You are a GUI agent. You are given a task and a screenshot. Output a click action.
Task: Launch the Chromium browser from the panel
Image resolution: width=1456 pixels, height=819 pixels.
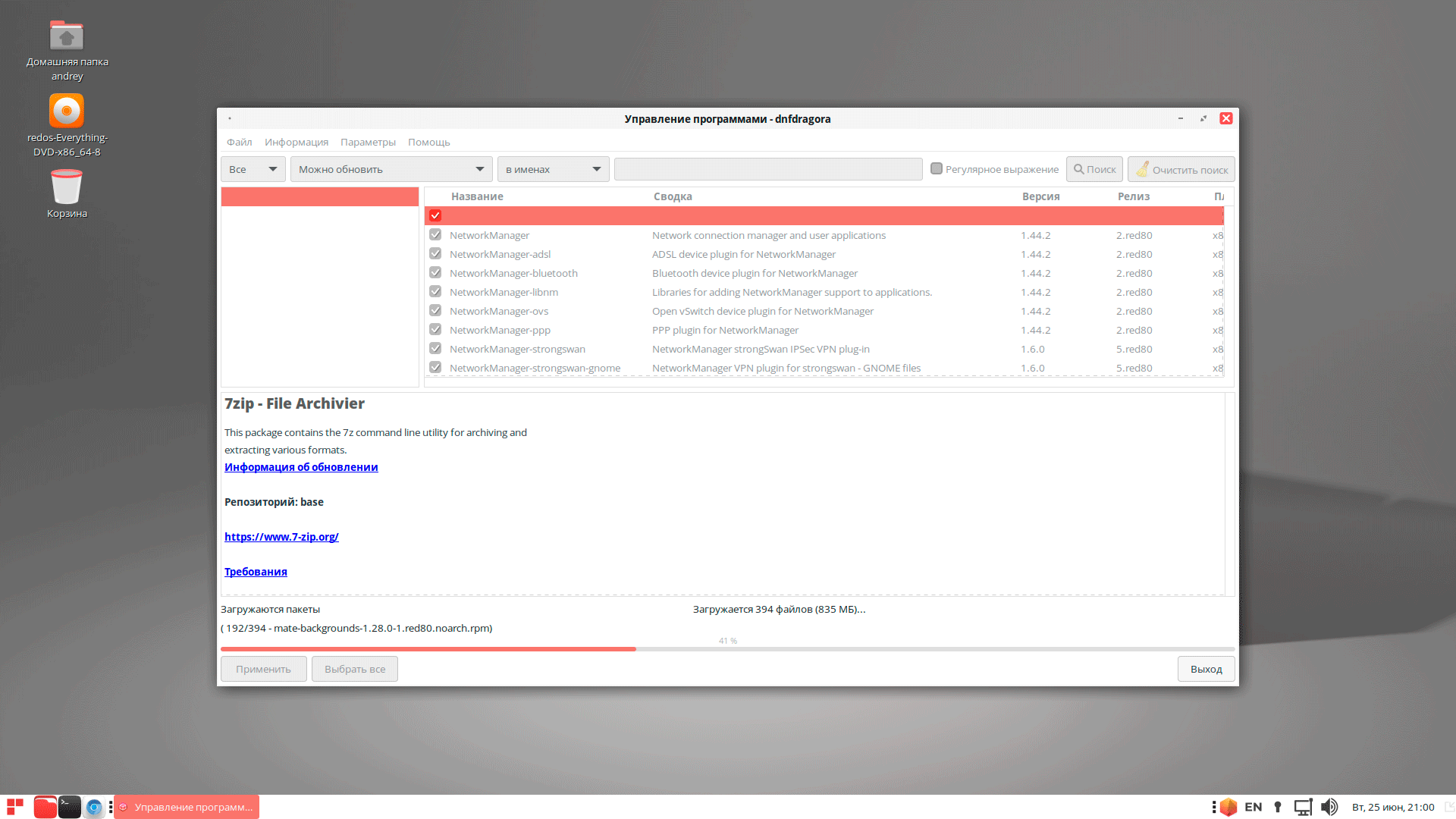[94, 807]
